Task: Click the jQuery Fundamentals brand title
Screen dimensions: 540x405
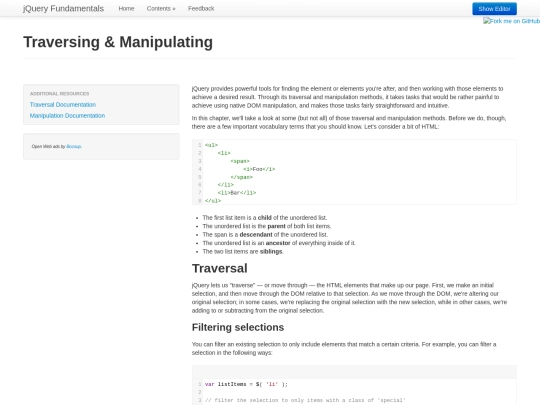Action: click(x=63, y=9)
